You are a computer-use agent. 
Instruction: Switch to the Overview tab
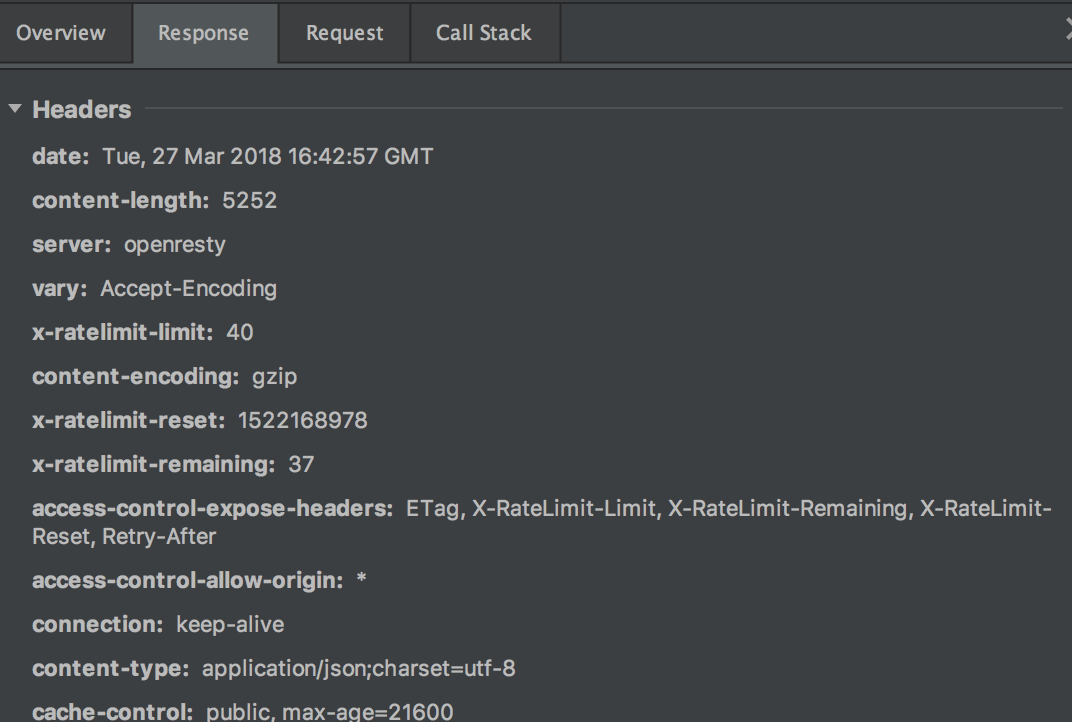61,33
